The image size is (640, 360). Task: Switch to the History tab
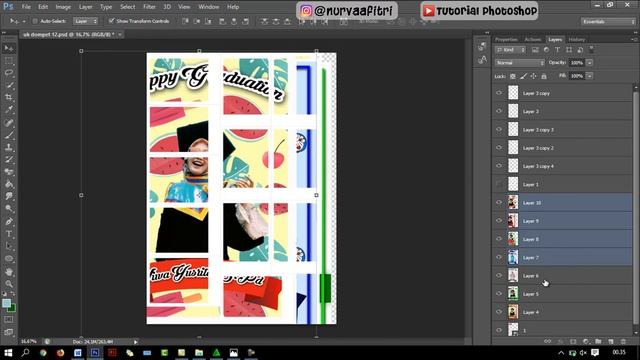pyautogui.click(x=577, y=40)
